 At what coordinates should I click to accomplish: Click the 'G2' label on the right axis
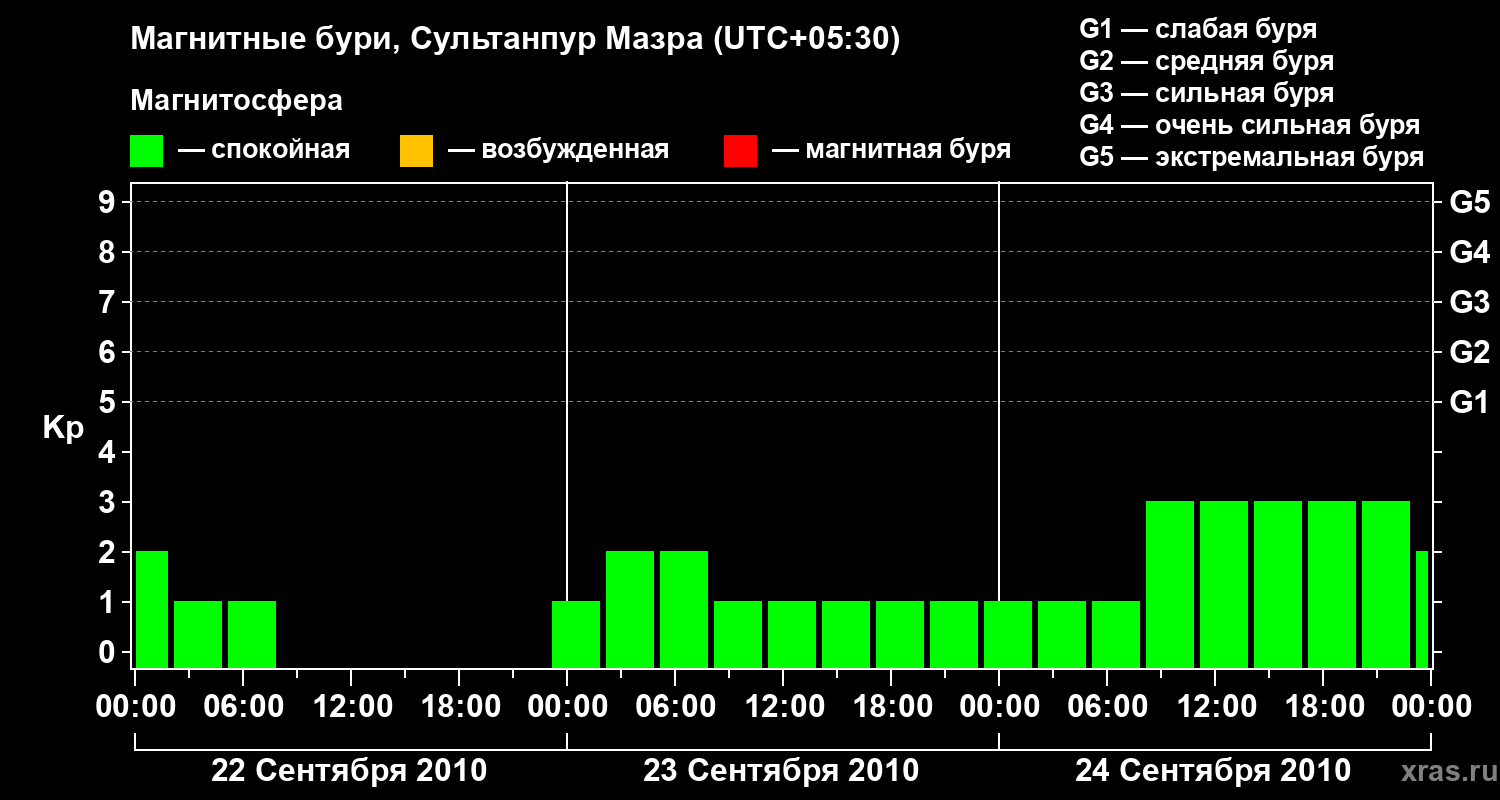point(1469,352)
